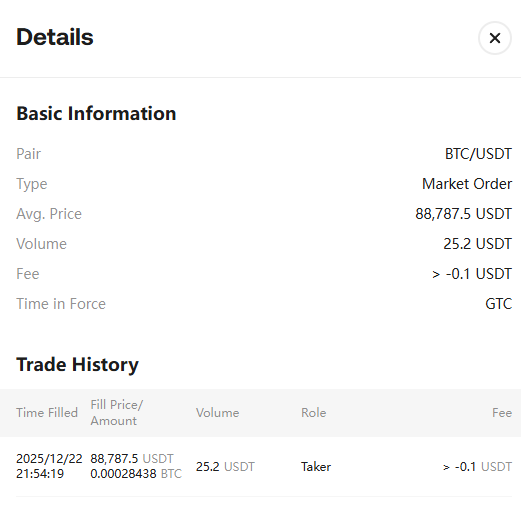Close the Details panel
The height and width of the screenshot is (505, 521).
(495, 38)
